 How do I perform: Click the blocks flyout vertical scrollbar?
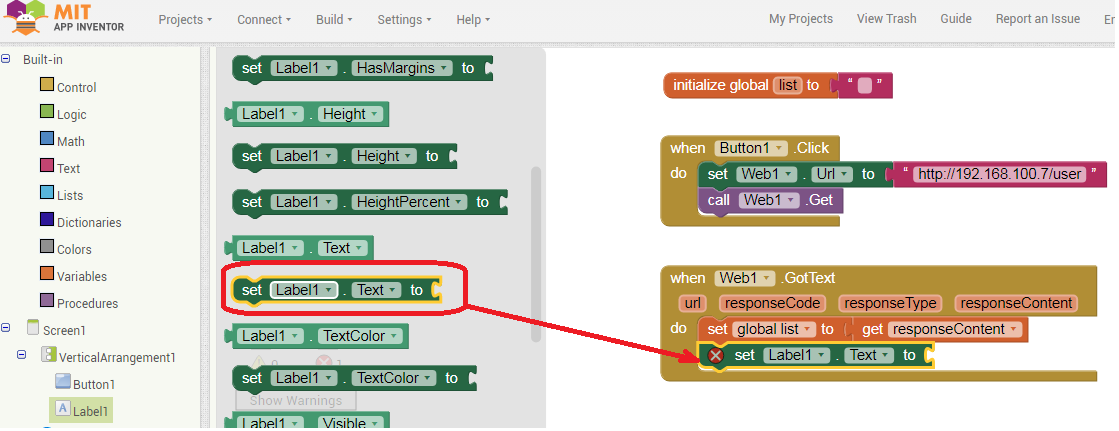536,250
